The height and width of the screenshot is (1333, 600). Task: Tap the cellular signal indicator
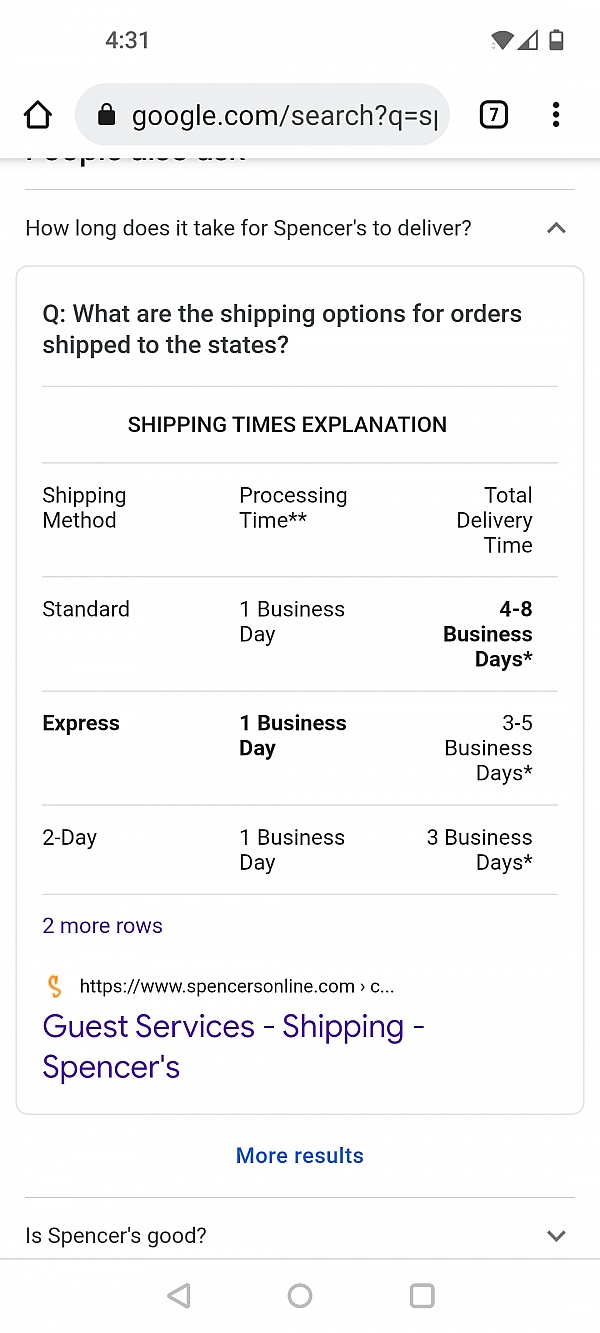pyautogui.click(x=527, y=41)
